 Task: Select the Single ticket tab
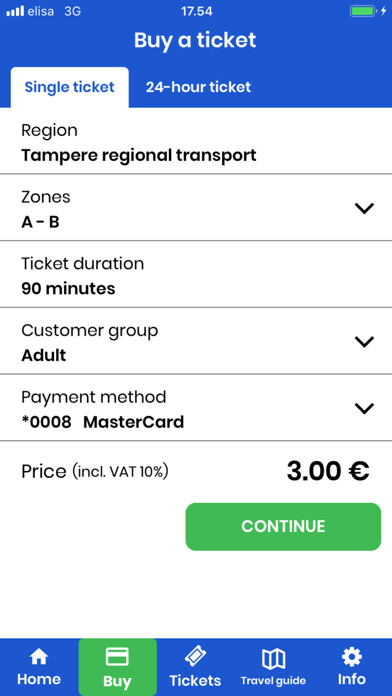coord(70,87)
